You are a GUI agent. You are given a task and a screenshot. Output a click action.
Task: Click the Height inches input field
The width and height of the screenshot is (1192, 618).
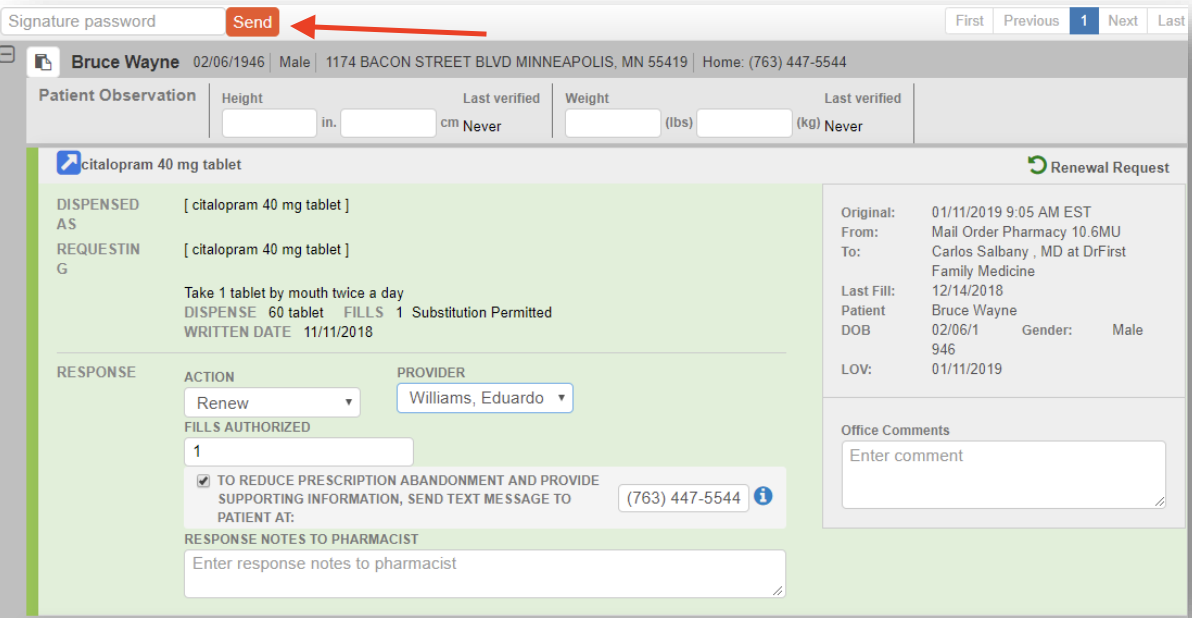point(269,123)
